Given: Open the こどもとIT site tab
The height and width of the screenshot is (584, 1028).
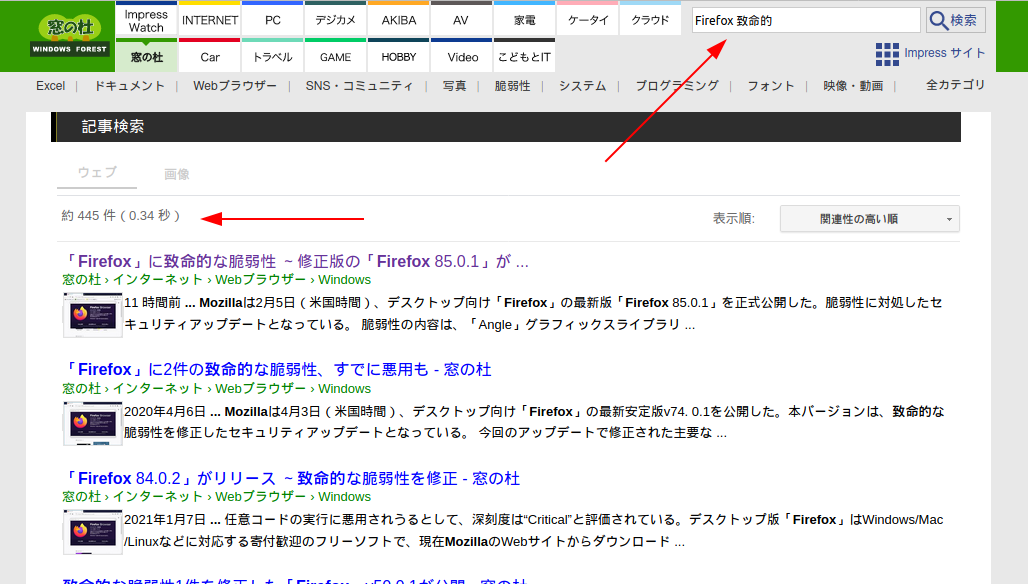Looking at the screenshot, I should click(x=524, y=57).
